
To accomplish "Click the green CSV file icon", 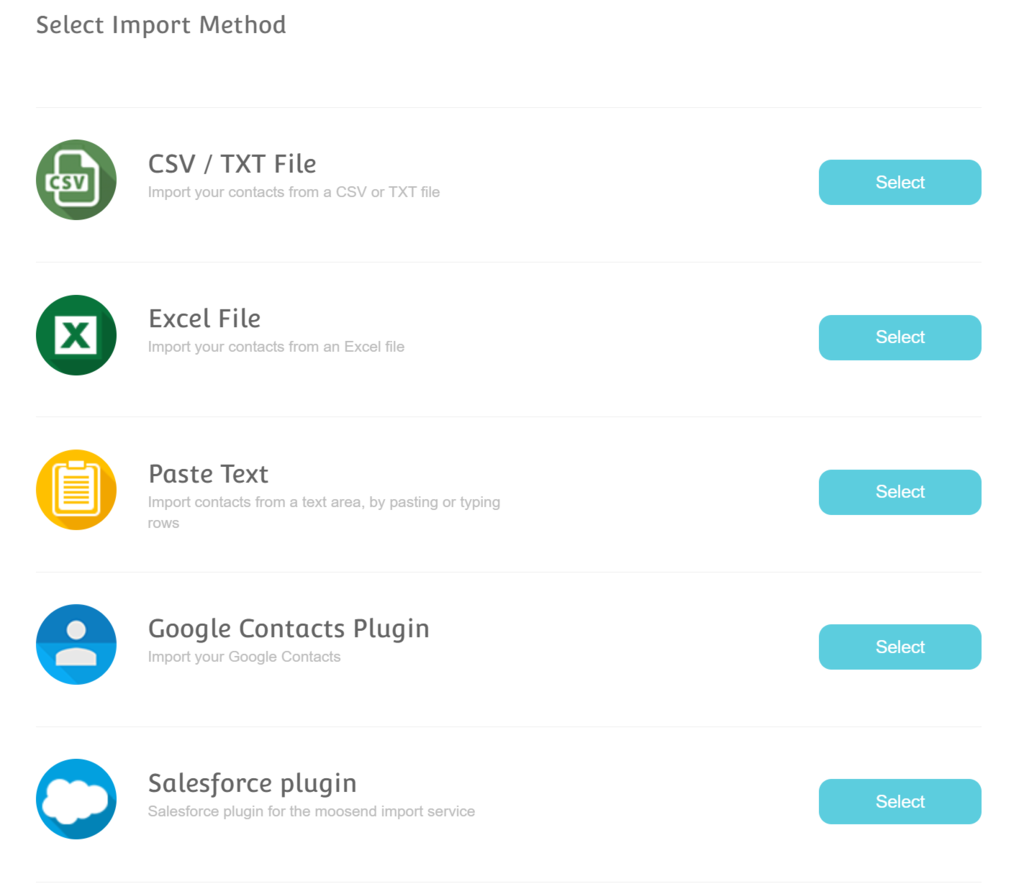I will point(76,180).
